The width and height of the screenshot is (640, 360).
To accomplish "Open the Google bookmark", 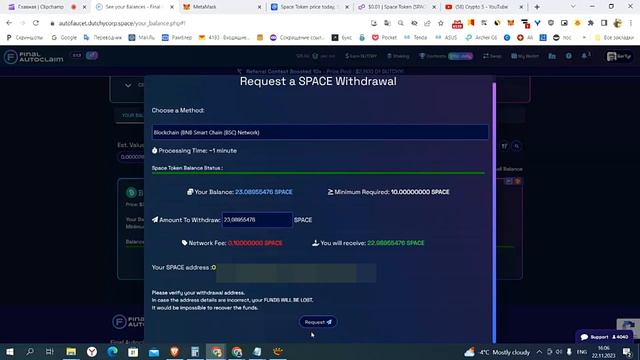I will [x=64, y=37].
